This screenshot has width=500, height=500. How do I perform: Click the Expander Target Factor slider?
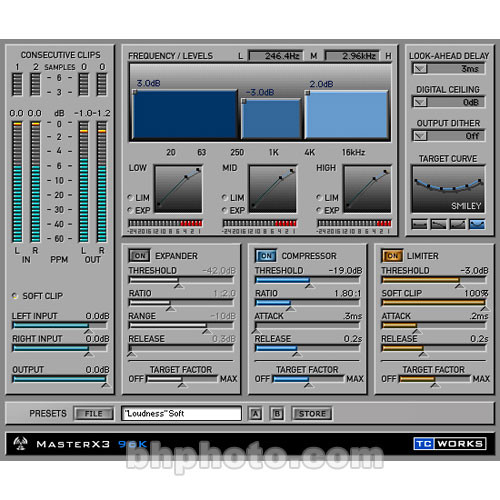[x=182, y=379]
